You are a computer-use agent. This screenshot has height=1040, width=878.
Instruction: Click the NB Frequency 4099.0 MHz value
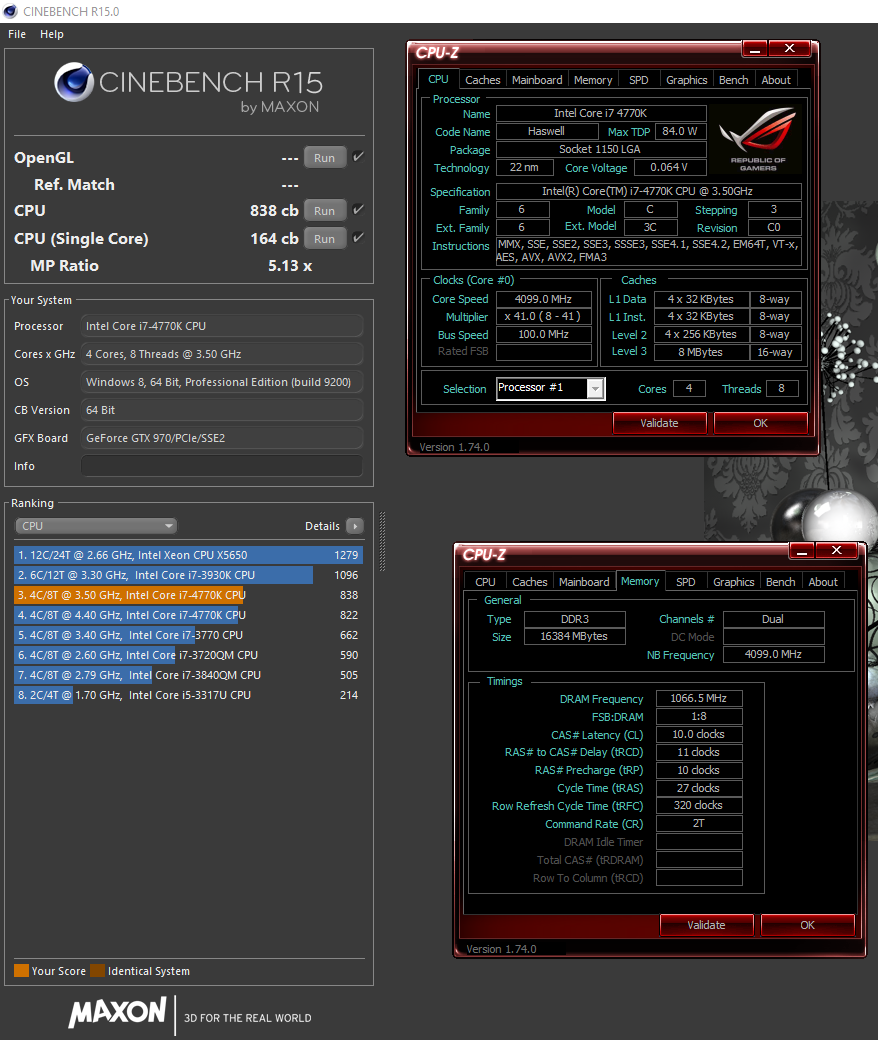773,655
